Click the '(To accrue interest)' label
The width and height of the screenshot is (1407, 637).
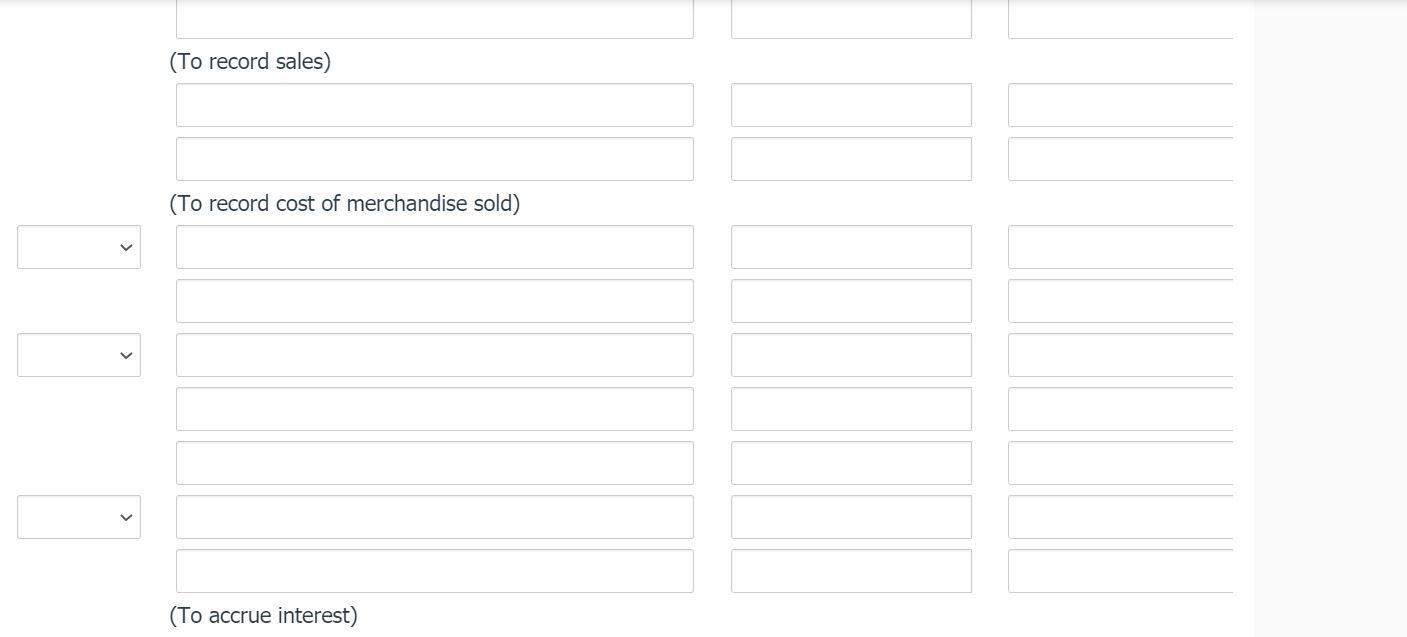[263, 615]
